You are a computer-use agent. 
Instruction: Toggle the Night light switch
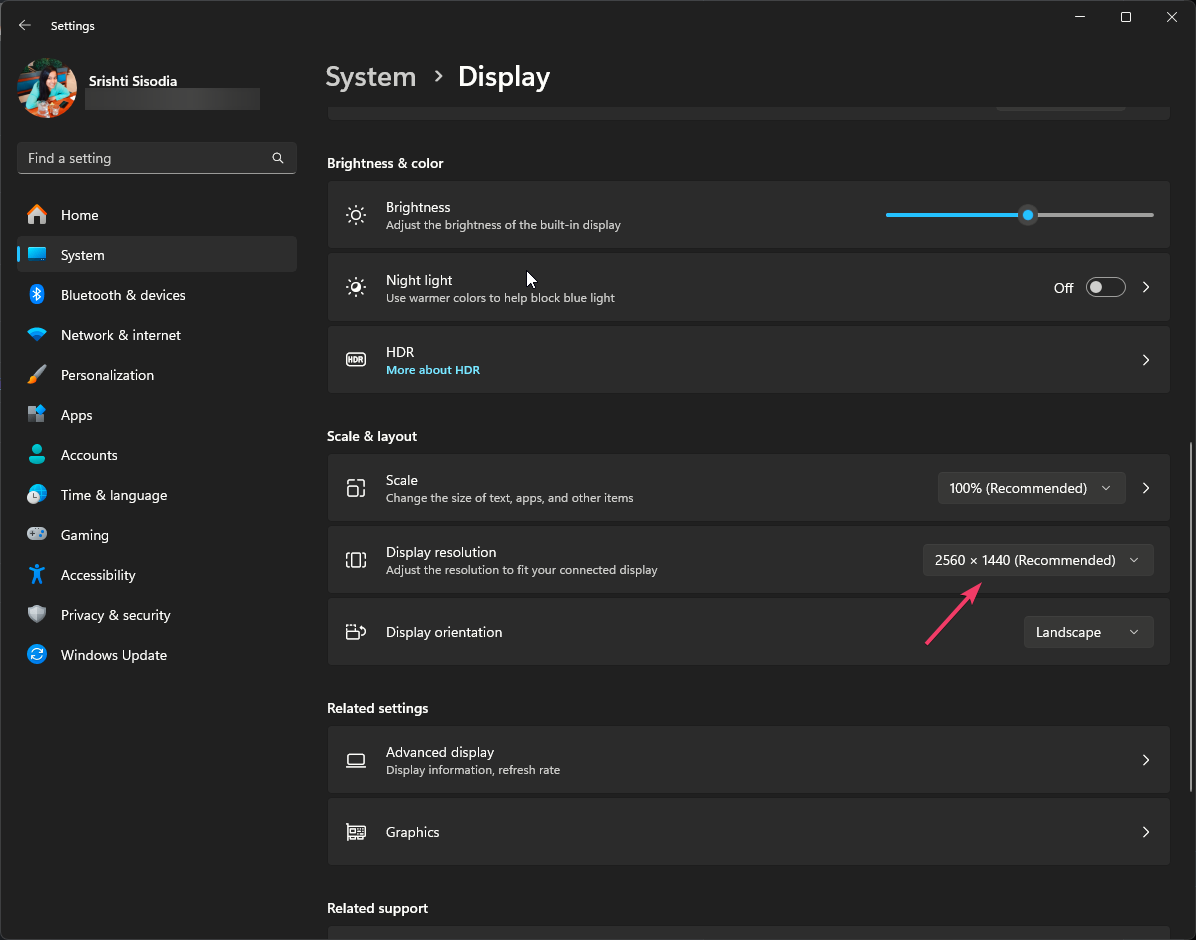[x=1105, y=288]
